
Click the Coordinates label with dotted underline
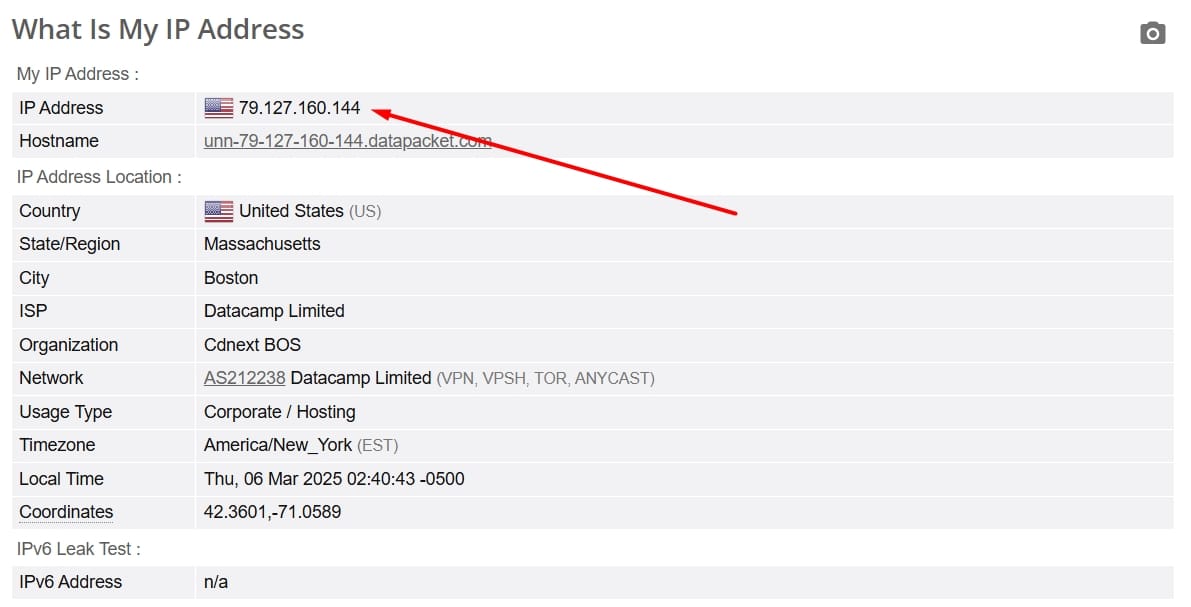pos(66,512)
